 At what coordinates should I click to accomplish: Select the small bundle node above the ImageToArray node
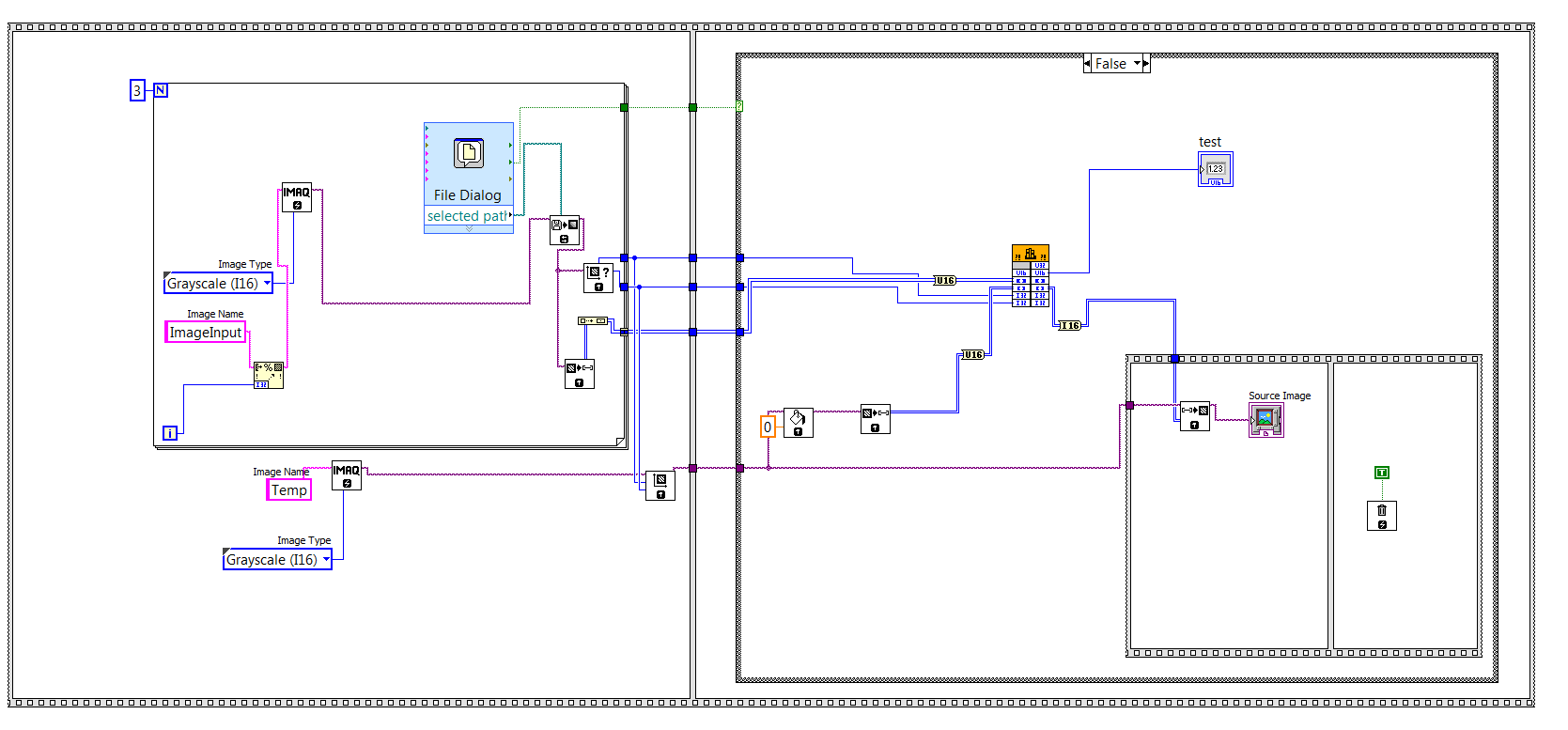[x=593, y=321]
